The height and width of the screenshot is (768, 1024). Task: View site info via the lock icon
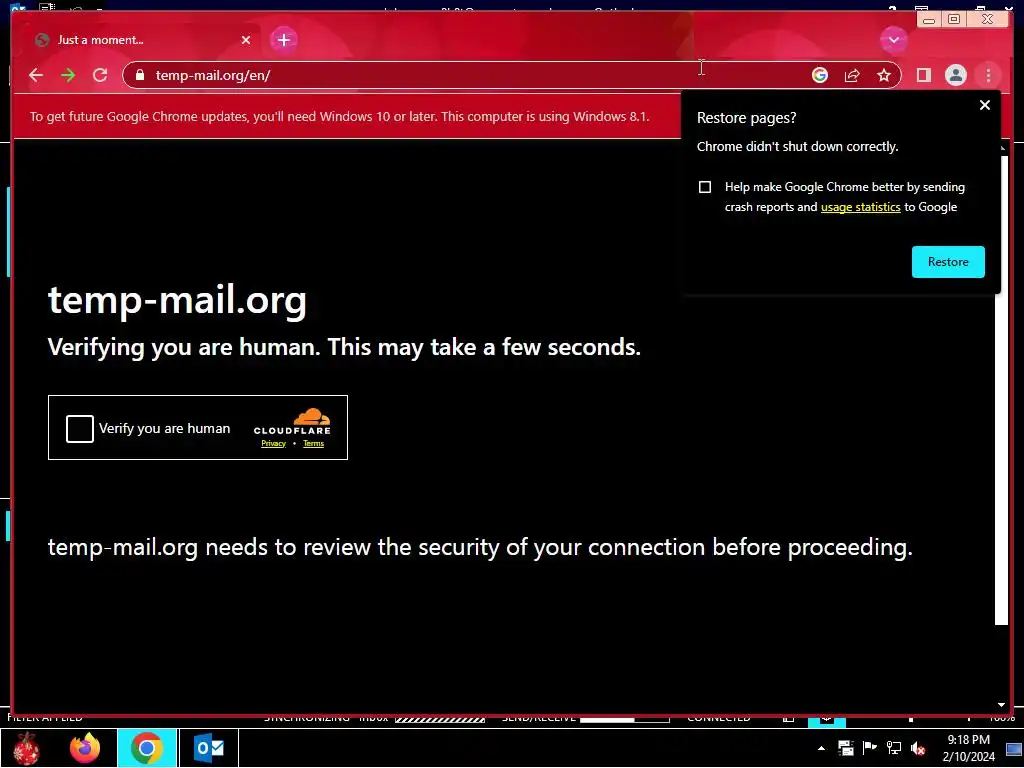pos(139,75)
